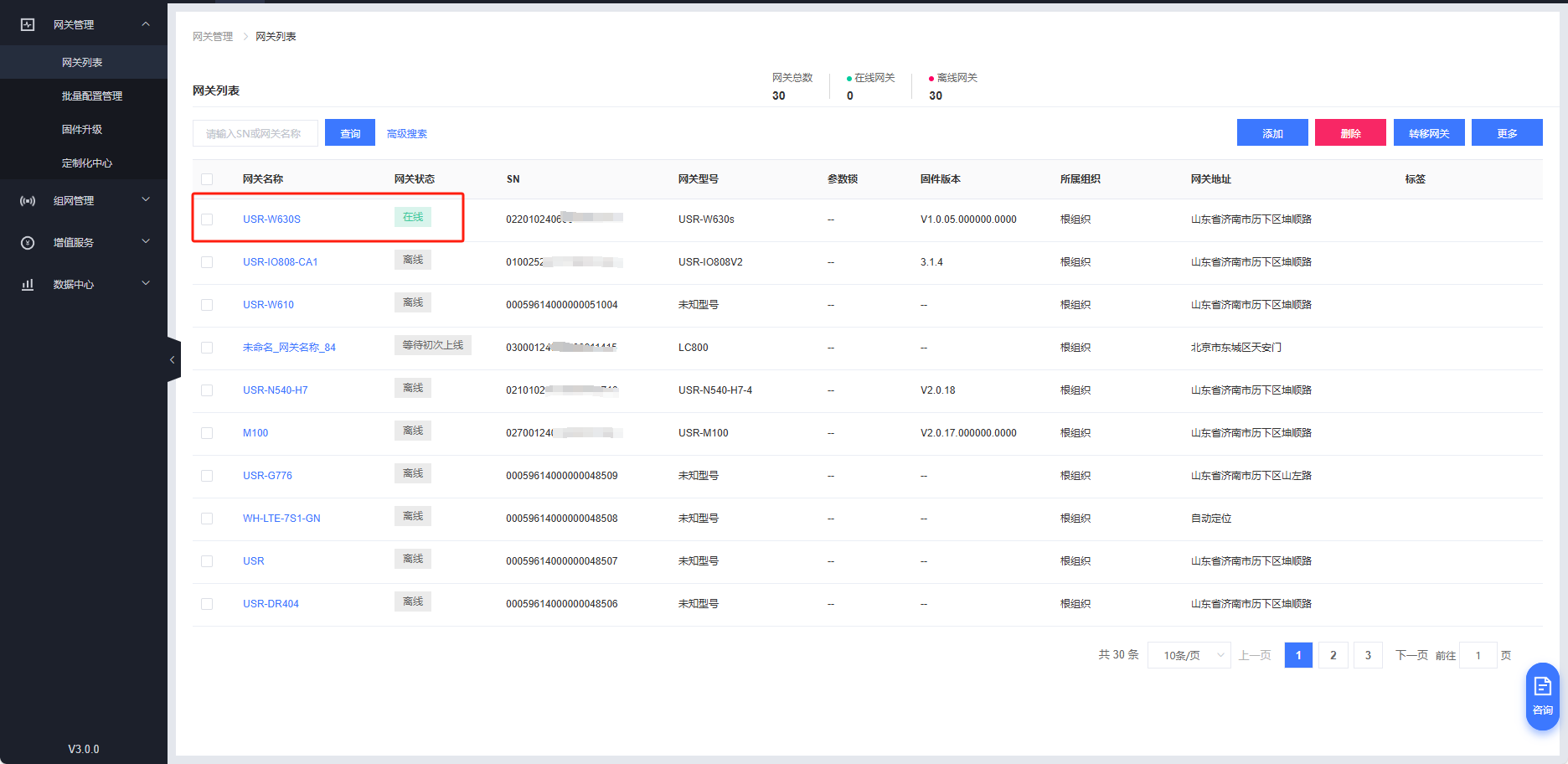This screenshot has height=764, width=1568.
Task: Expand the 组网管理 menu chevron
Action: tap(146, 199)
